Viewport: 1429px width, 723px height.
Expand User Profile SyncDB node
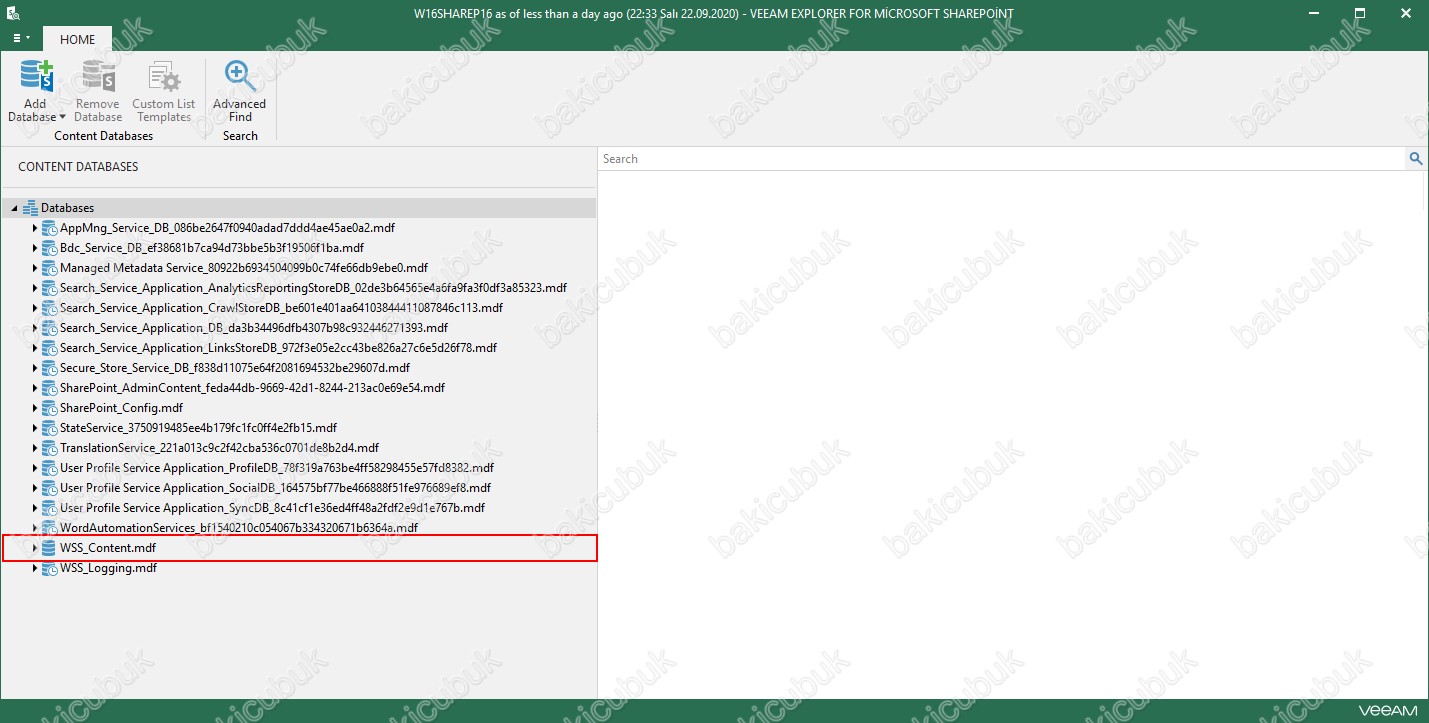pyautogui.click(x=35, y=508)
